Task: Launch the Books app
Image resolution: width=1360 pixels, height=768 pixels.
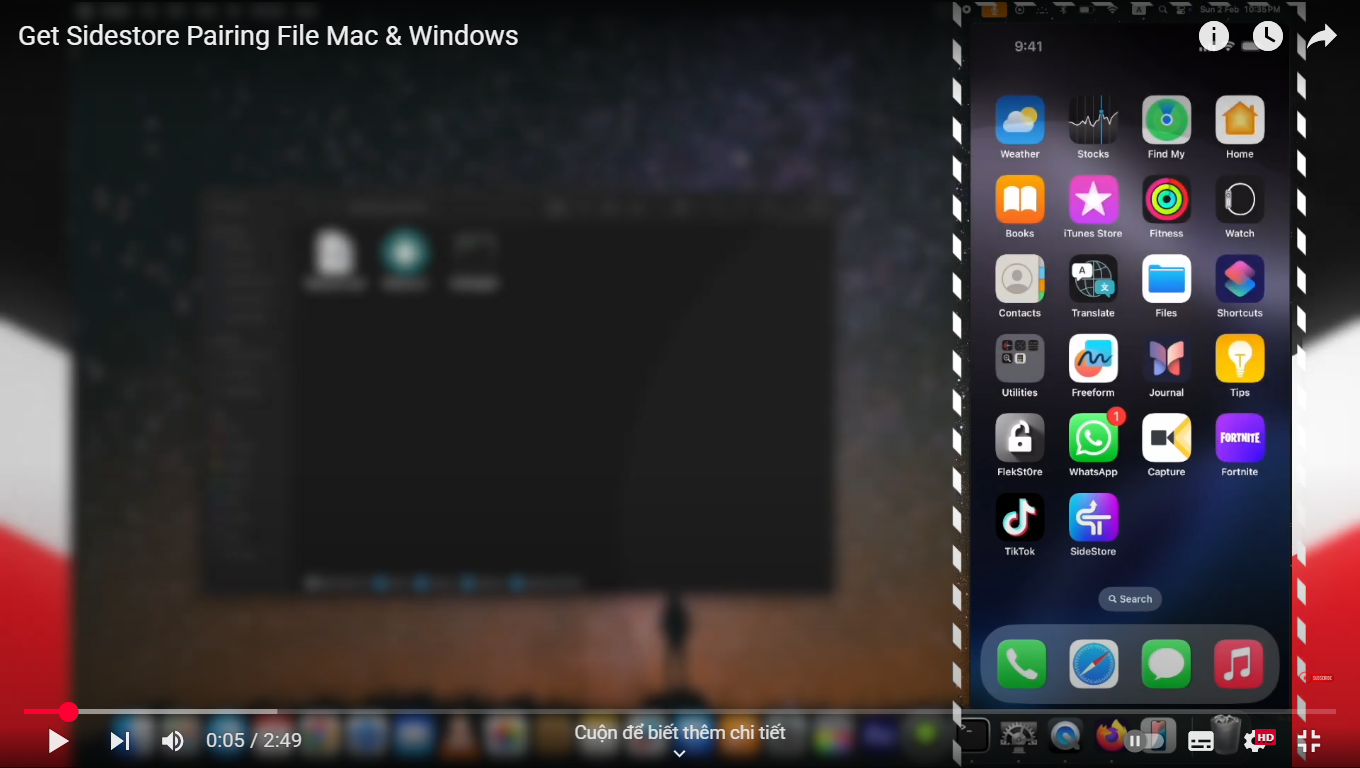Action: tap(1020, 199)
